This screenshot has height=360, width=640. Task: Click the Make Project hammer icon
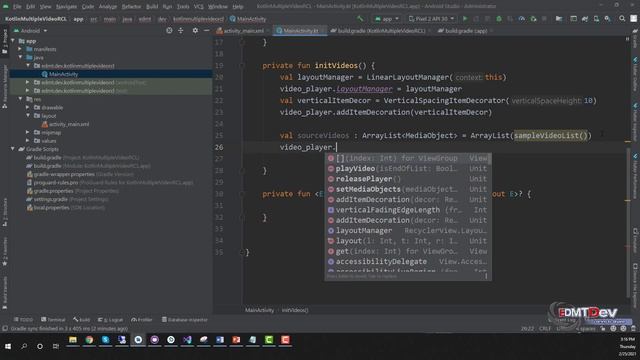(x=360, y=19)
